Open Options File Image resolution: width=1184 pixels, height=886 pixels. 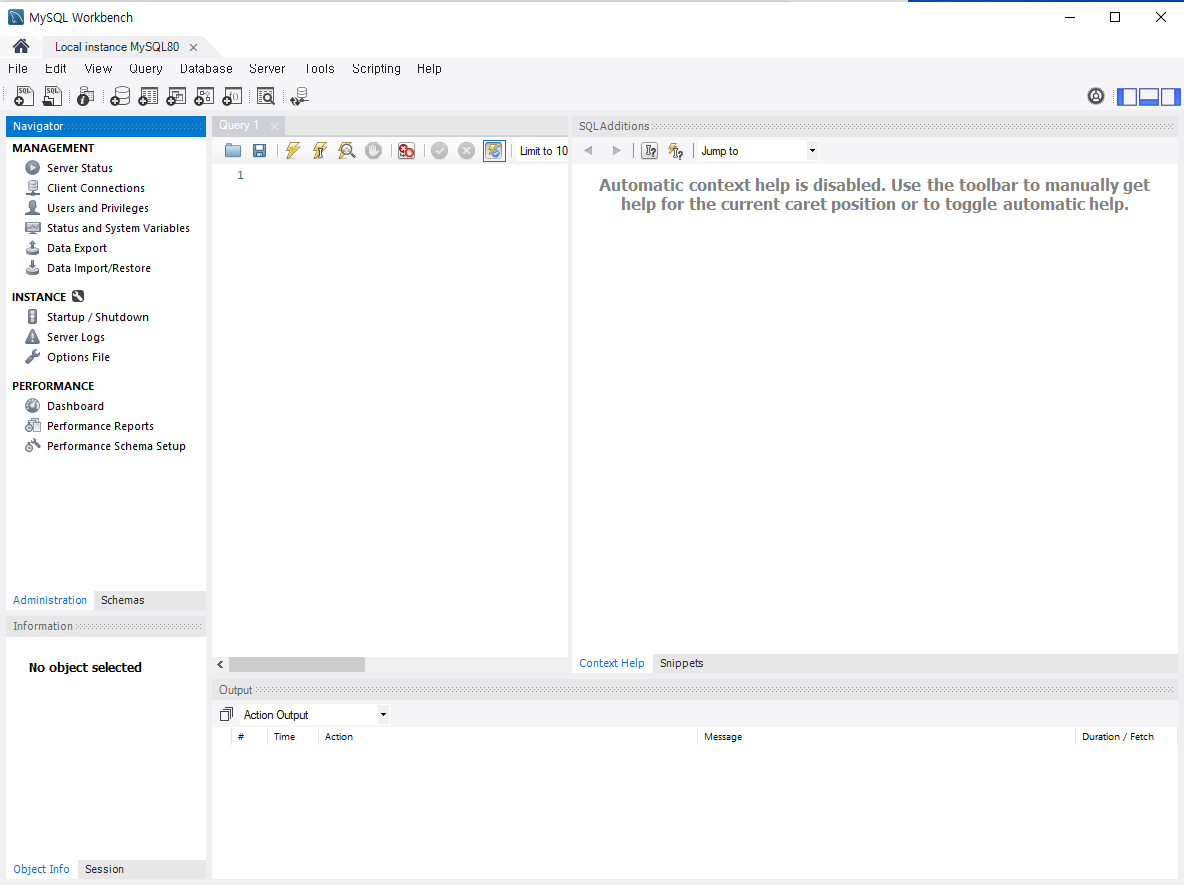[x=79, y=357]
